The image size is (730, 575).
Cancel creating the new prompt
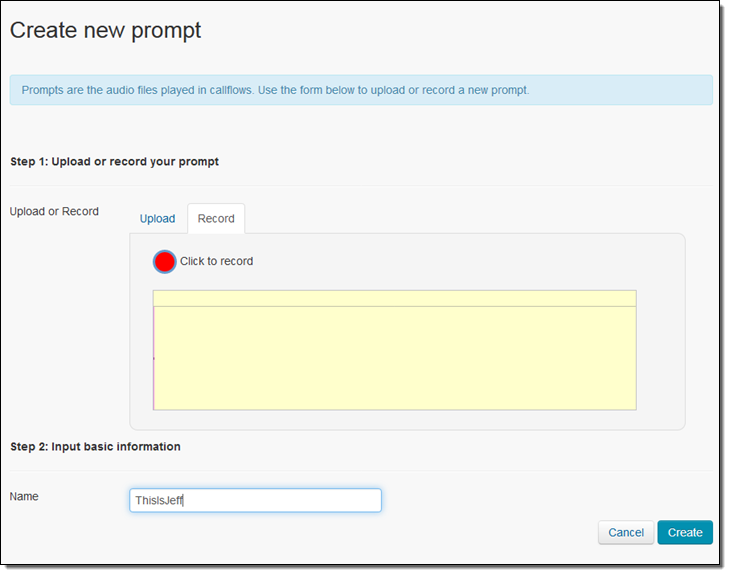pyautogui.click(x=626, y=532)
